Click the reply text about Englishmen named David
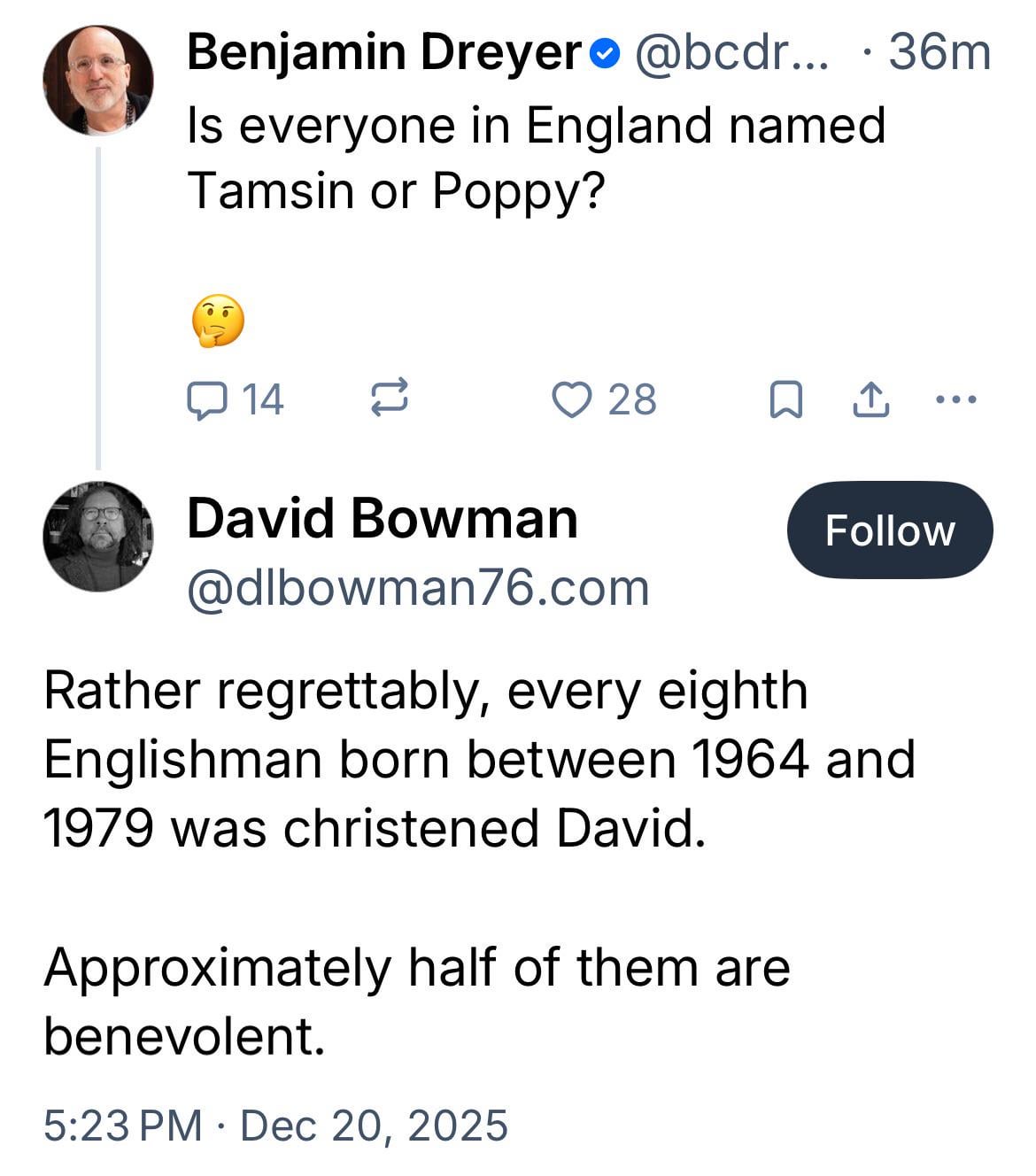Image resolution: width=1036 pixels, height=1176 pixels. click(478, 759)
